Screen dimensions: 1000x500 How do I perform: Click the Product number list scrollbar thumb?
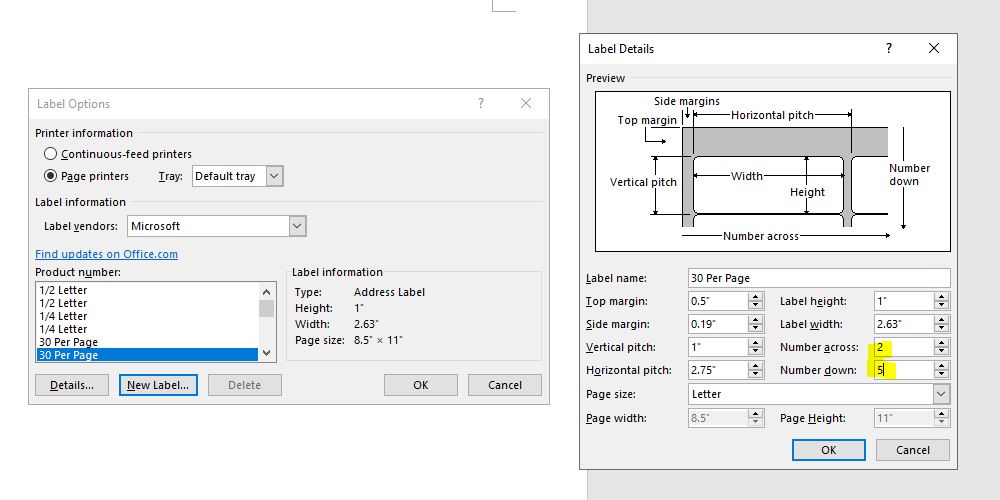[x=267, y=308]
